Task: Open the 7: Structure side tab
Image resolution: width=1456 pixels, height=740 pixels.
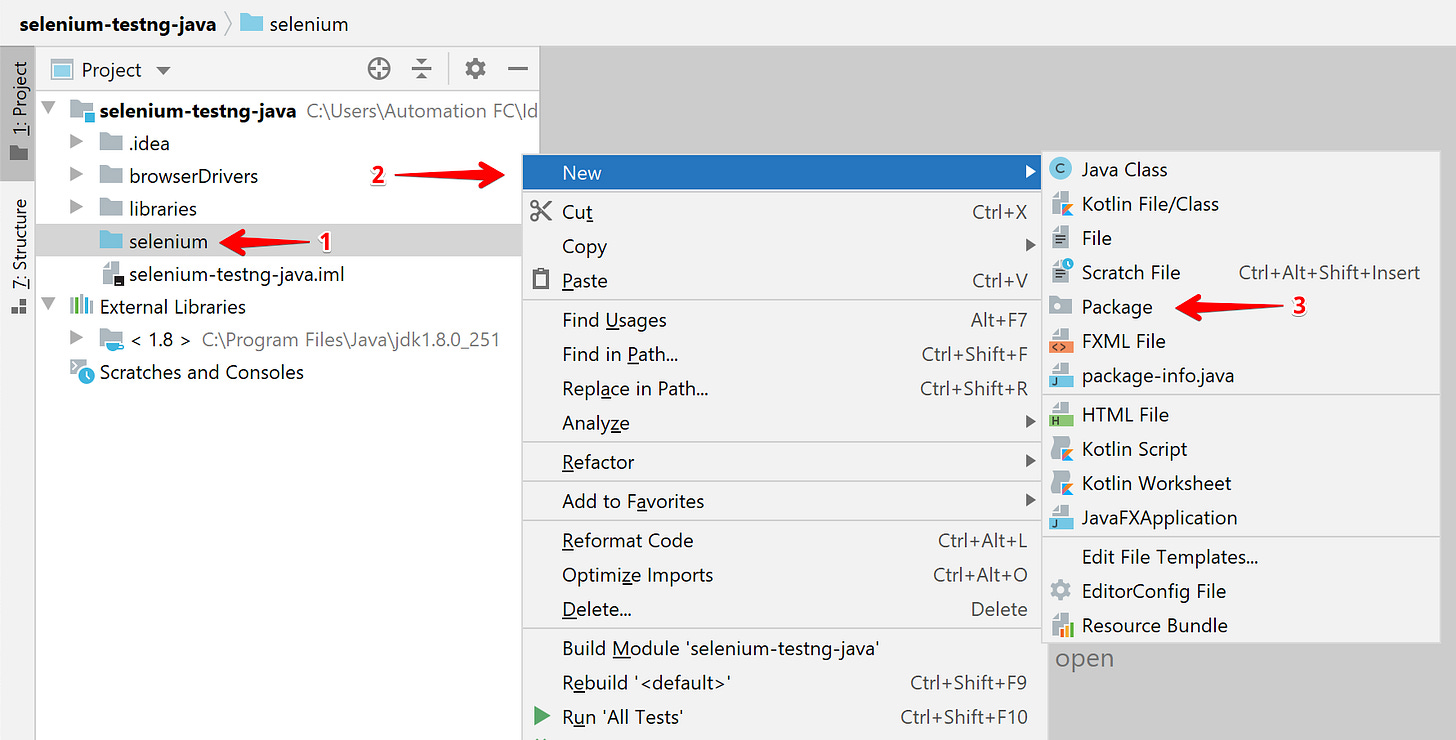Action: tap(19, 256)
